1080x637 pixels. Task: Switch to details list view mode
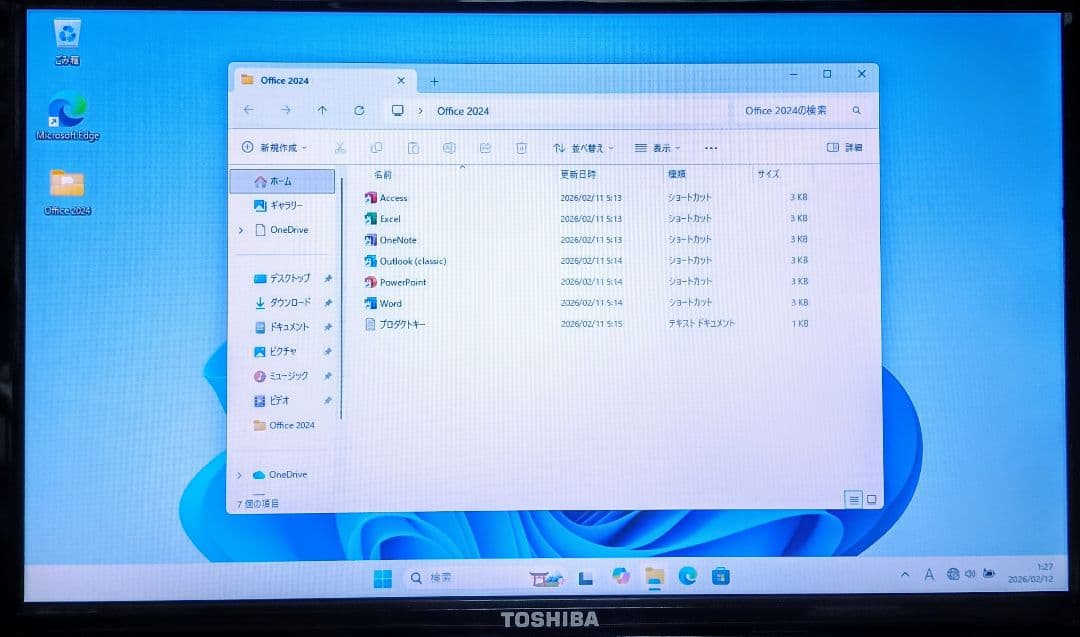coord(853,500)
